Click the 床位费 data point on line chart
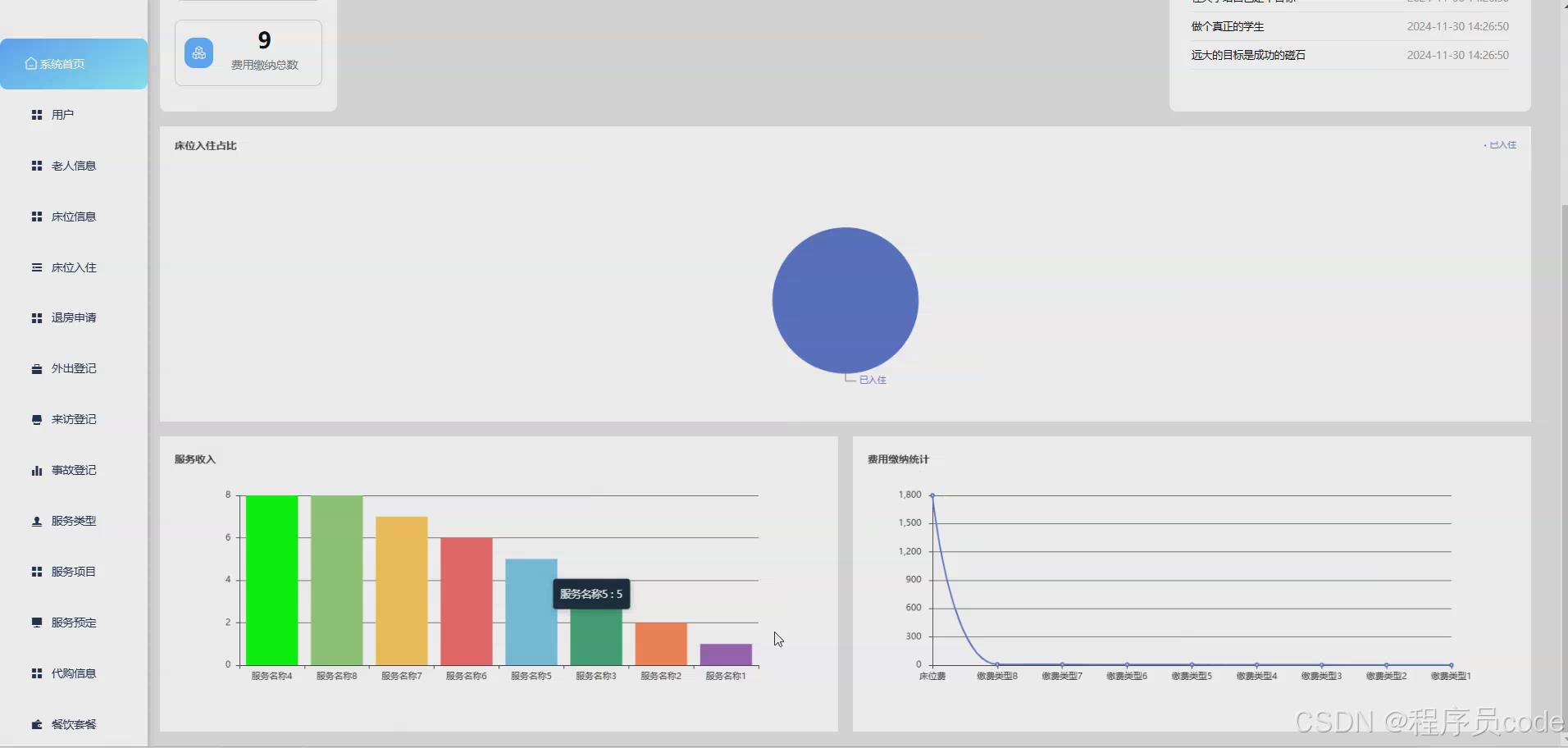Image resolution: width=1568 pixels, height=748 pixels. [932, 495]
